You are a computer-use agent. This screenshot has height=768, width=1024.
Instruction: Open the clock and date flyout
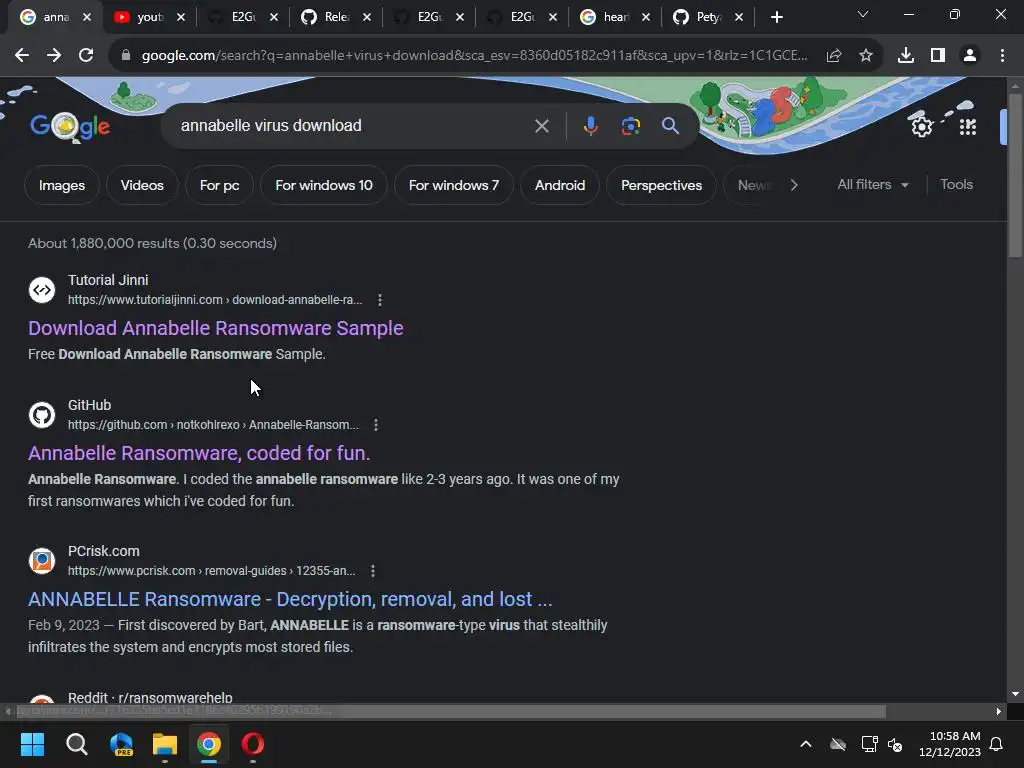pyautogui.click(x=950, y=744)
